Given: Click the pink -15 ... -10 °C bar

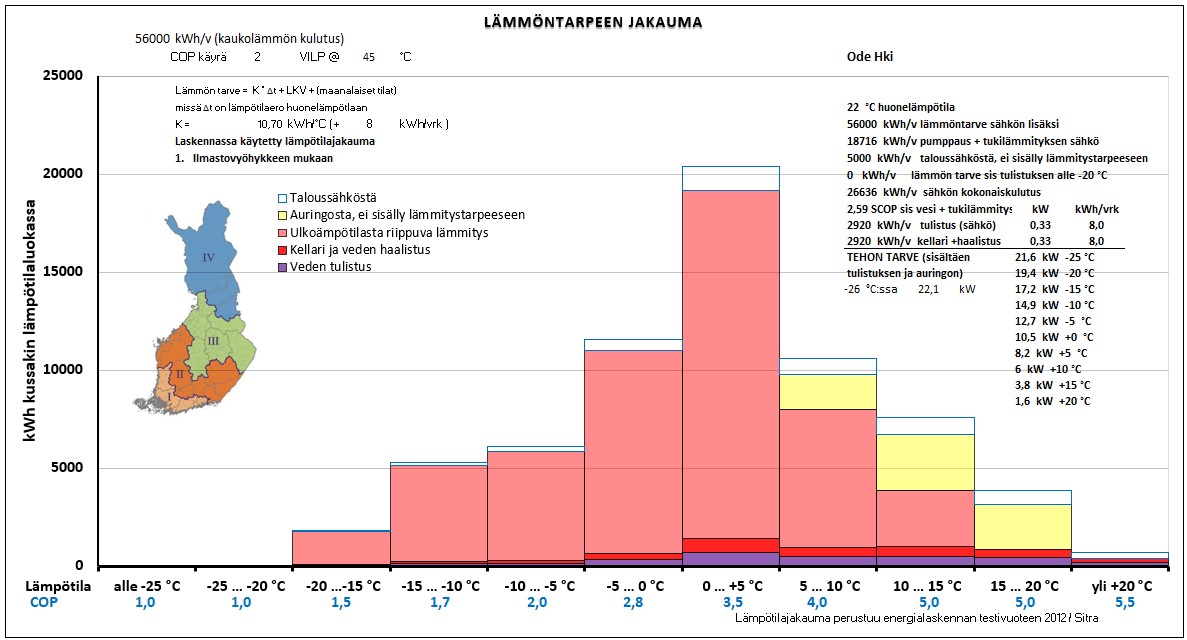Looking at the screenshot, I should pos(439,513).
